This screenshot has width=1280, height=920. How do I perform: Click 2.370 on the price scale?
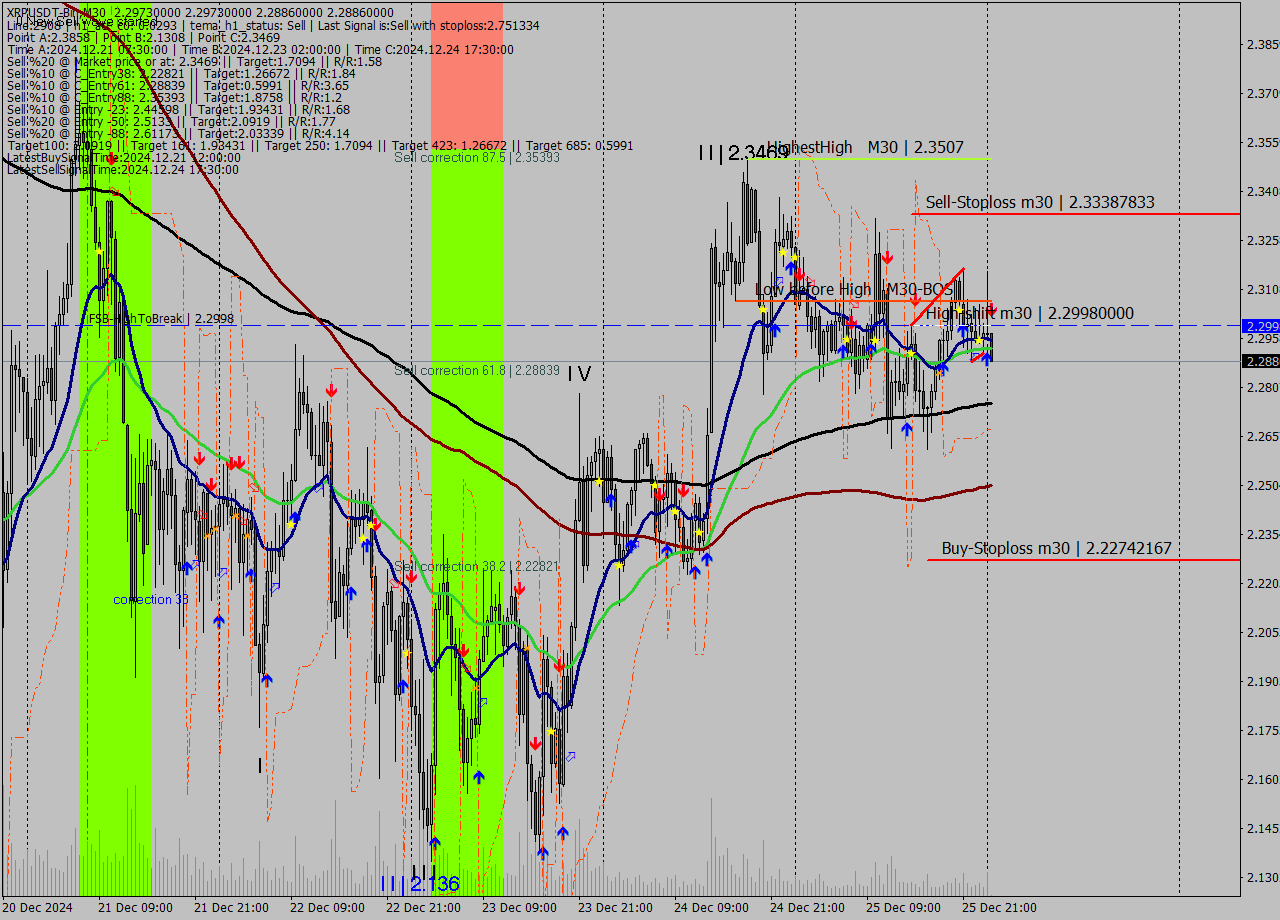click(1262, 93)
